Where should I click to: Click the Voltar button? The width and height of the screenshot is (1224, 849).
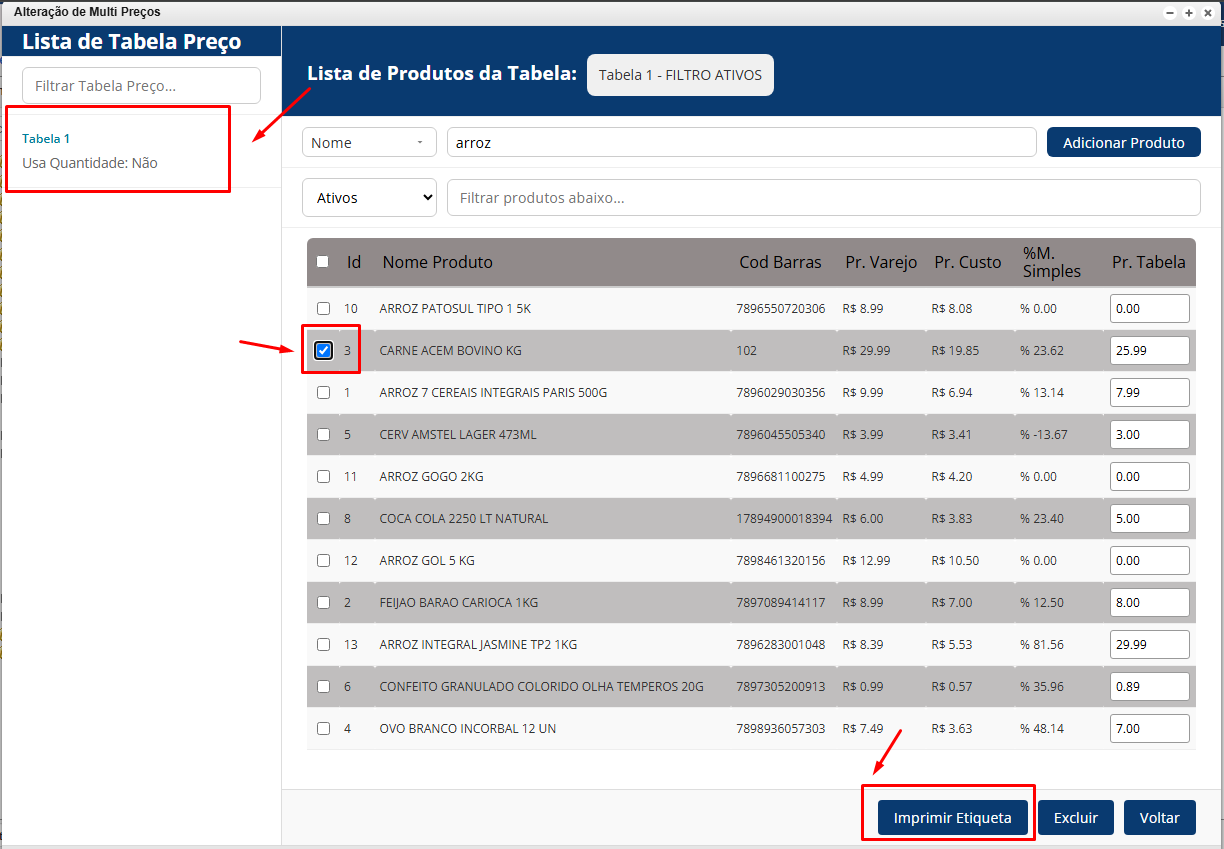1159,817
